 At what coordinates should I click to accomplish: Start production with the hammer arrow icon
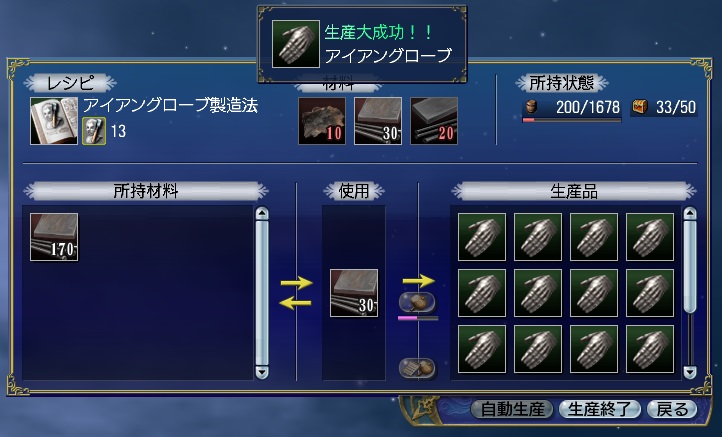pyautogui.click(x=417, y=302)
